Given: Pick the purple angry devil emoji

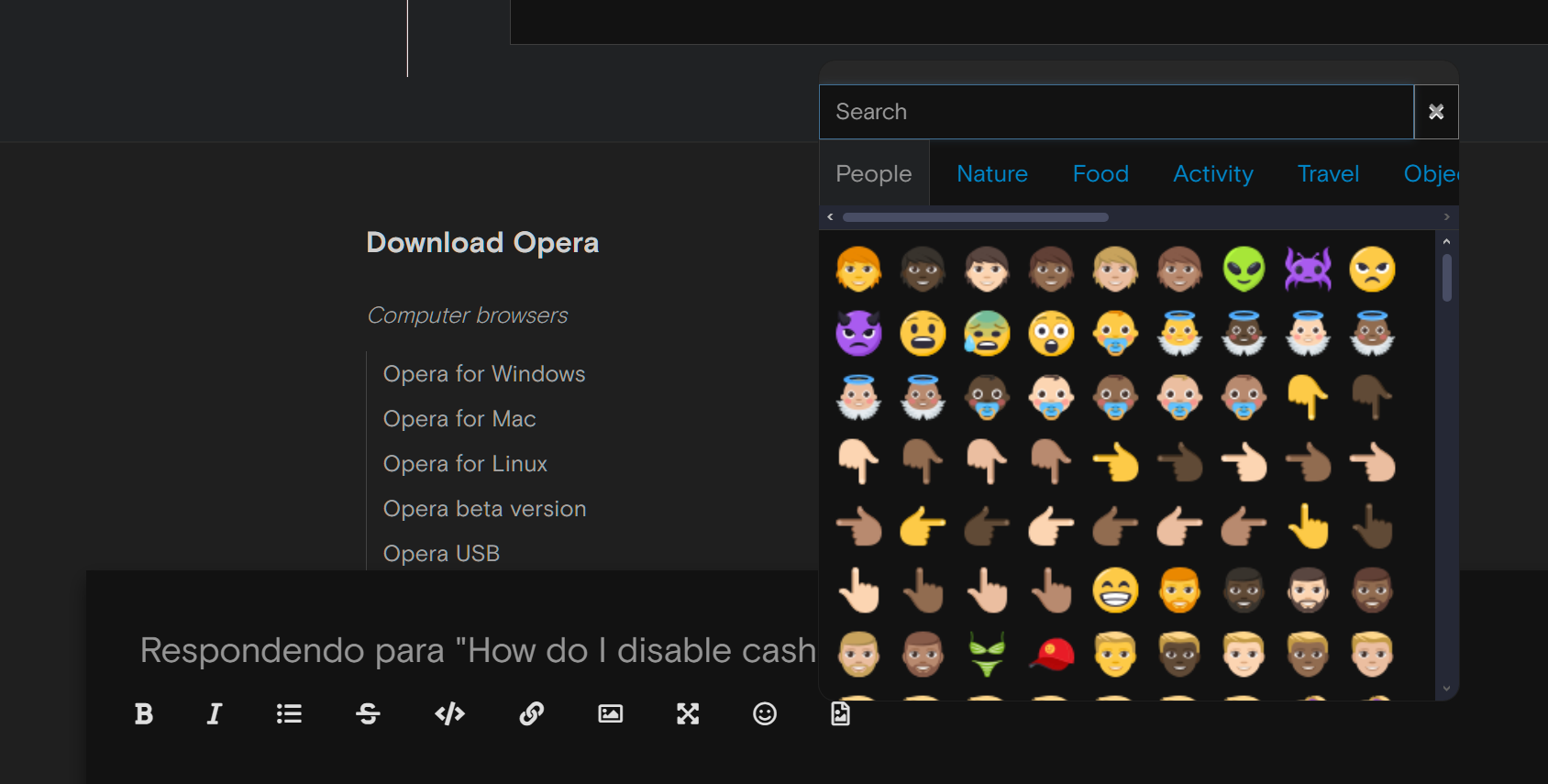Looking at the screenshot, I should coord(858,334).
